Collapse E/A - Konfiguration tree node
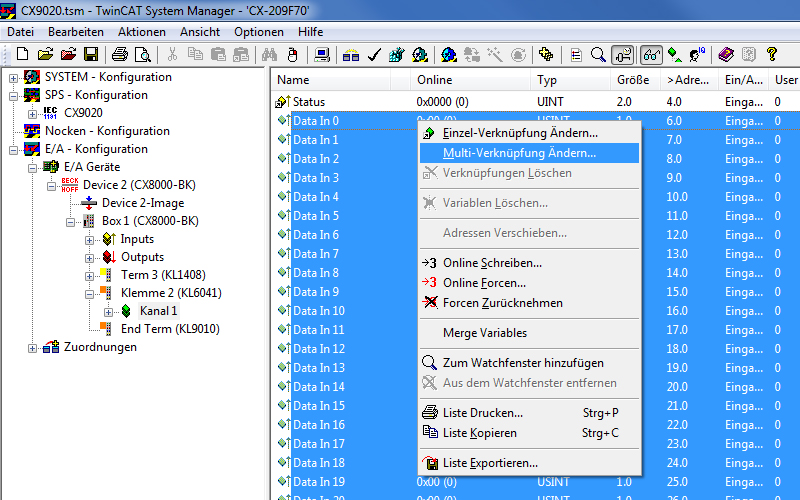This screenshot has height=500, width=800. (13, 149)
